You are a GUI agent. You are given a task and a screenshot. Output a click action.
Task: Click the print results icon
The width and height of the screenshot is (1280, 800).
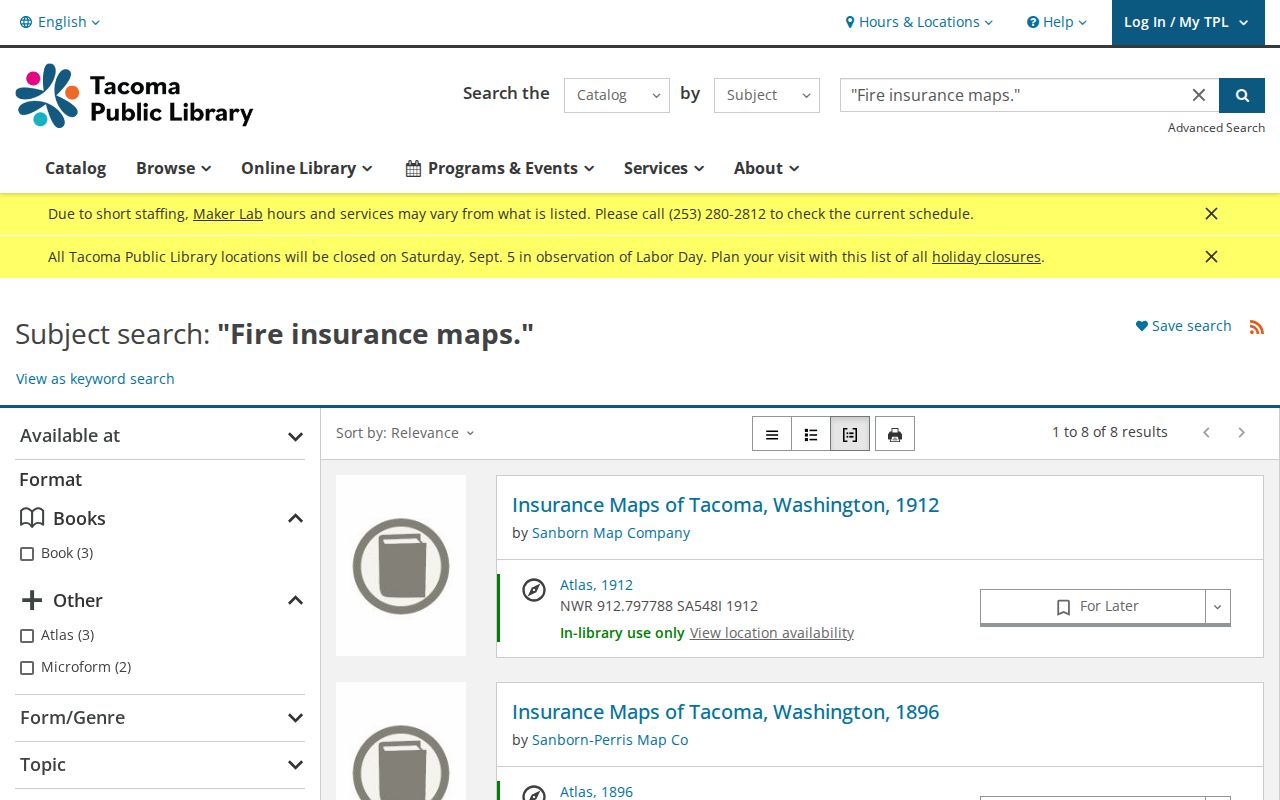[895, 434]
